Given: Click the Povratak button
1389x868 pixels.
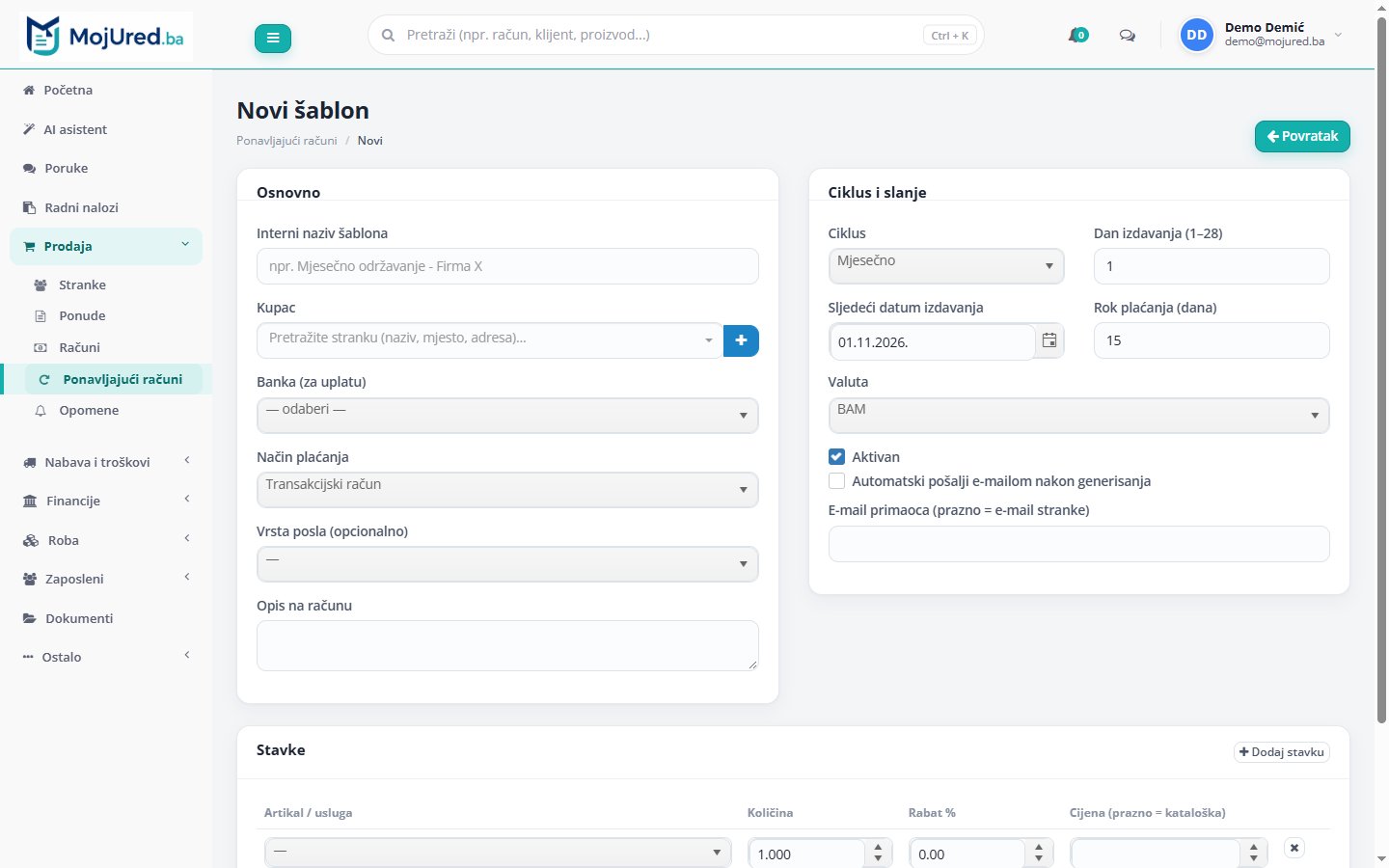Looking at the screenshot, I should pyautogui.click(x=1302, y=136).
